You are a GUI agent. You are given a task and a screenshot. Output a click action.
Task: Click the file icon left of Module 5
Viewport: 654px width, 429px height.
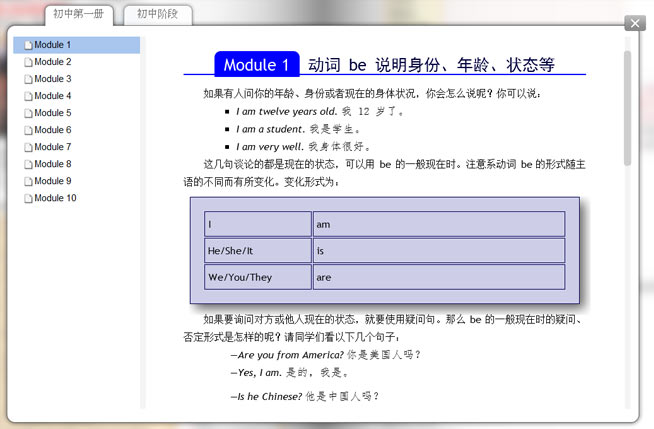pyautogui.click(x=28, y=113)
